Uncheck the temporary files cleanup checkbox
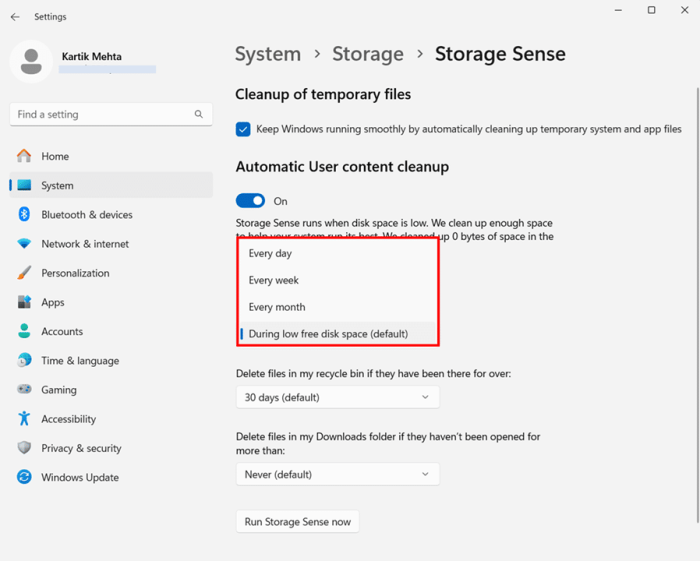Image resolution: width=700 pixels, height=561 pixels. click(x=243, y=129)
